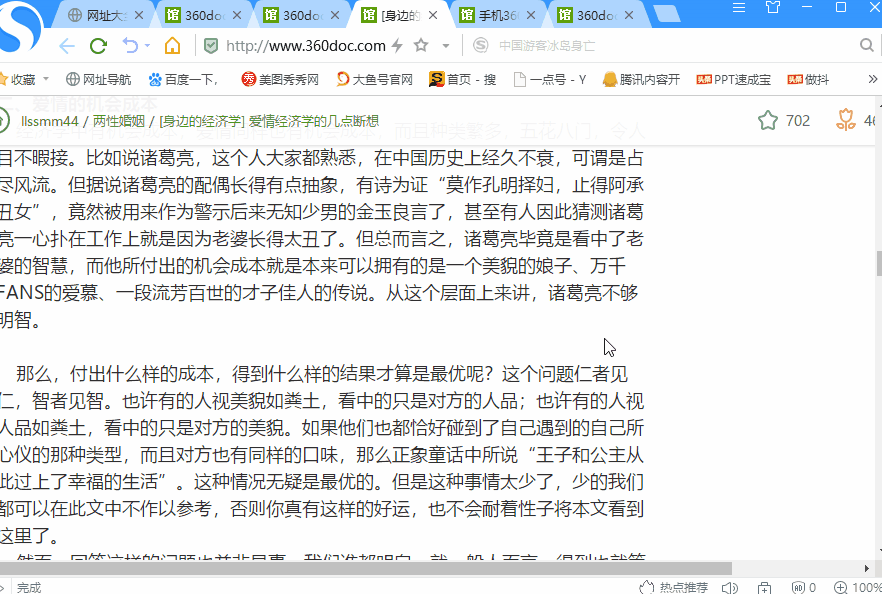Open the browser main menu hamburger icon
882x594 pixels.
coord(739,7)
